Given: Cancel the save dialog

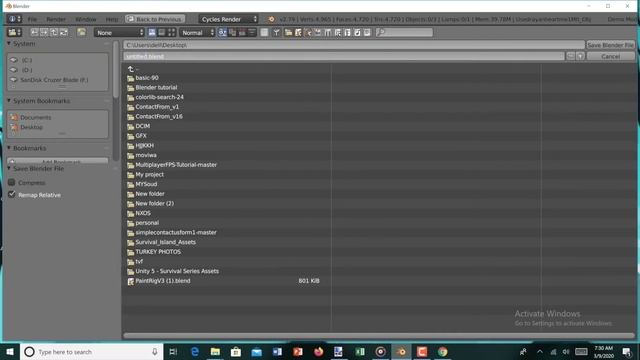Looking at the screenshot, I should pyautogui.click(x=611, y=56).
